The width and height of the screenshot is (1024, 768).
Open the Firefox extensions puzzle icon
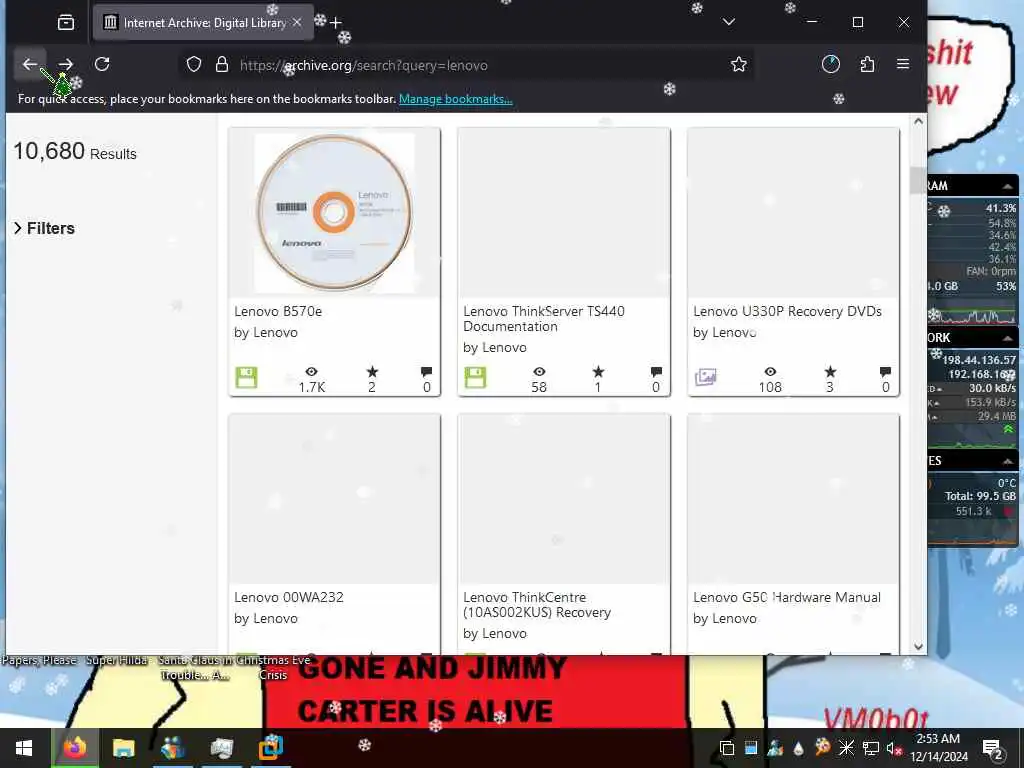click(867, 64)
